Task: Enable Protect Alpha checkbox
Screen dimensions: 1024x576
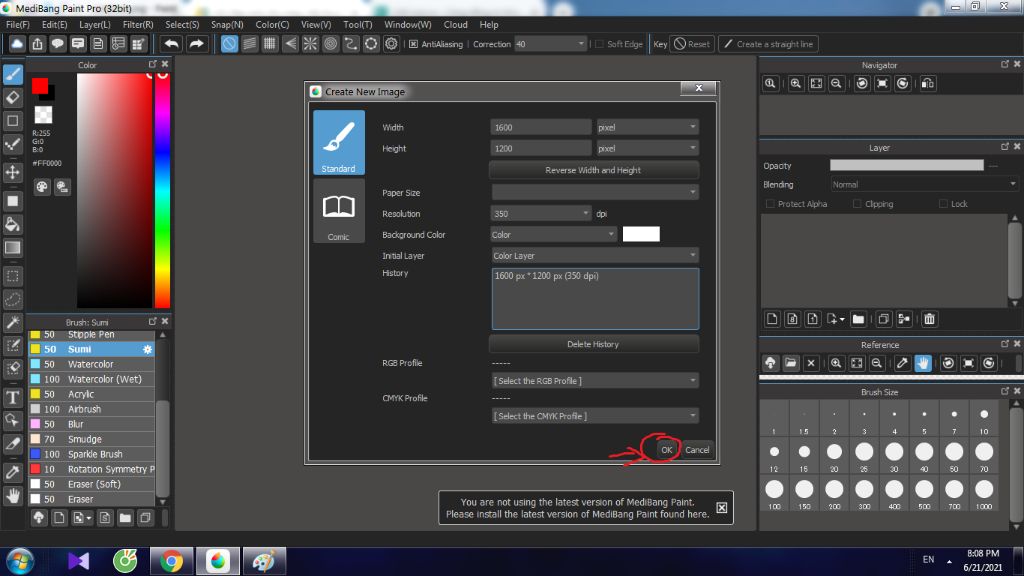Action: click(770, 204)
